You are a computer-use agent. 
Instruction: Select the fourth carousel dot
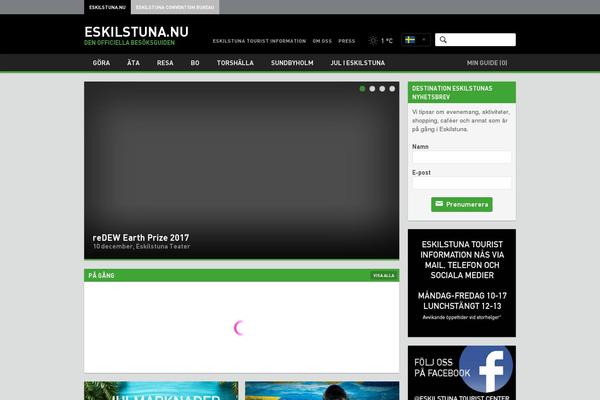[x=392, y=89]
